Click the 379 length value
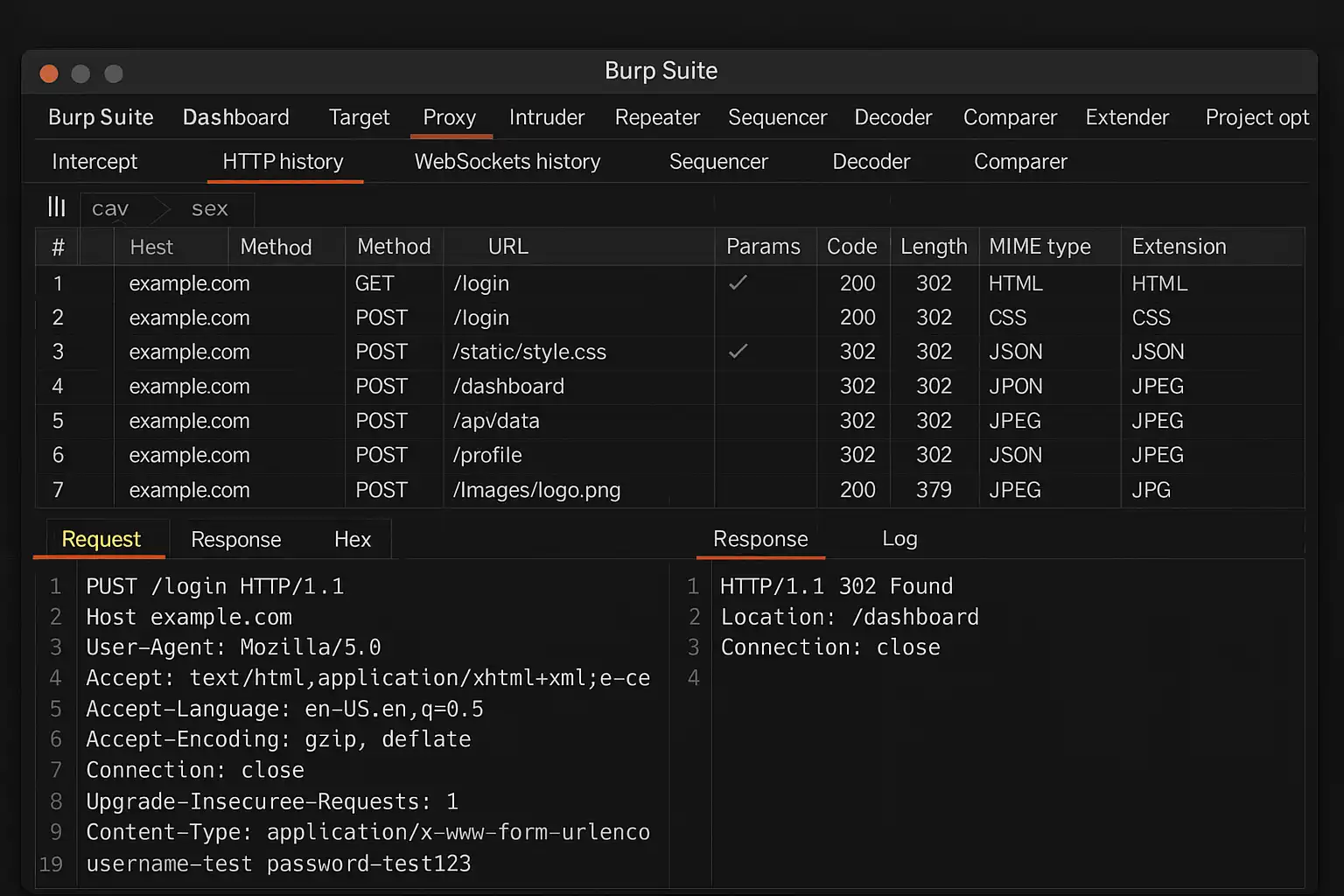This screenshot has width=1344, height=896. pyautogui.click(x=934, y=490)
